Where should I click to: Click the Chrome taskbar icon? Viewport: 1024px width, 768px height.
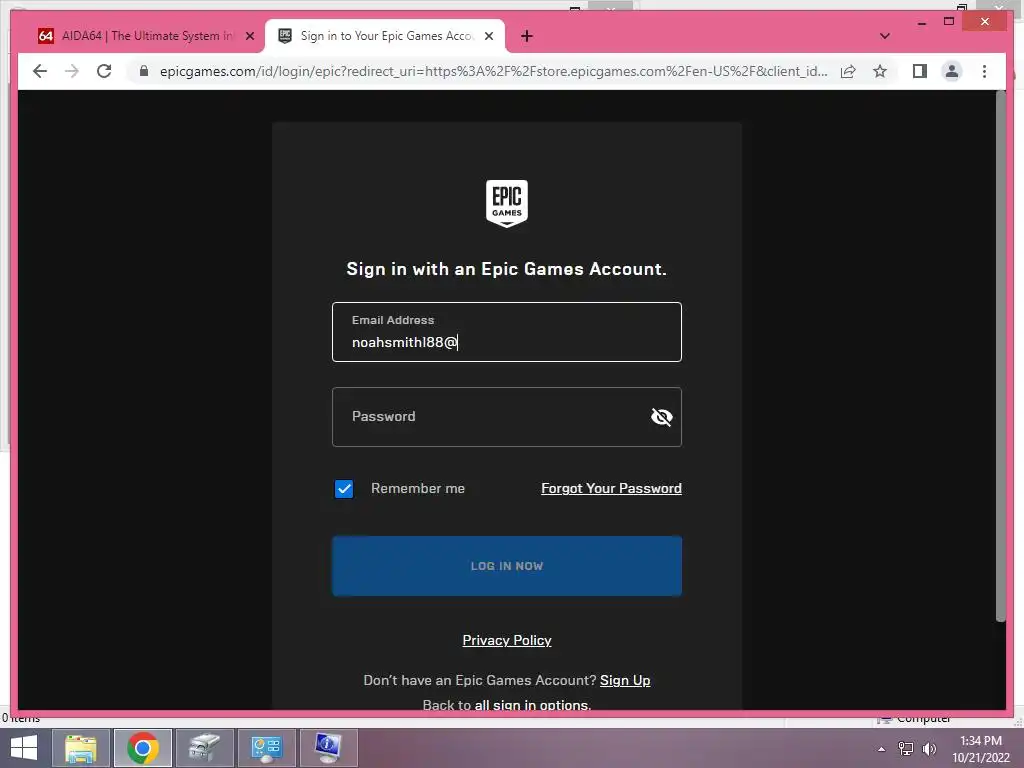[x=142, y=748]
